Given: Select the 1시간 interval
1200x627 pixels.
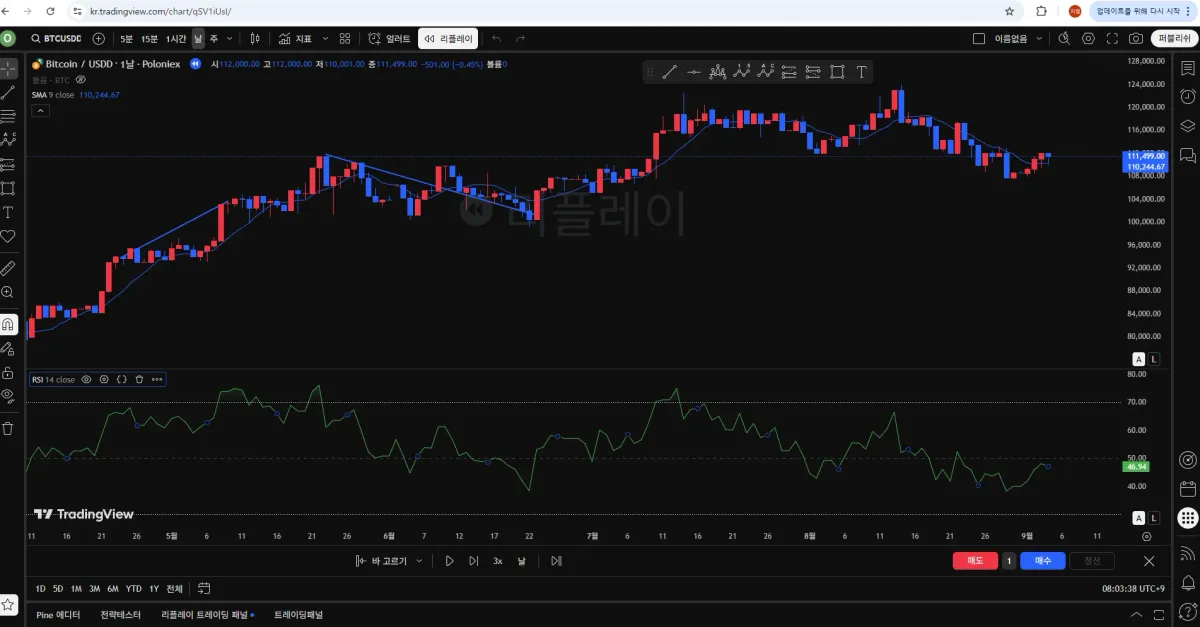Looking at the screenshot, I should tap(176, 39).
